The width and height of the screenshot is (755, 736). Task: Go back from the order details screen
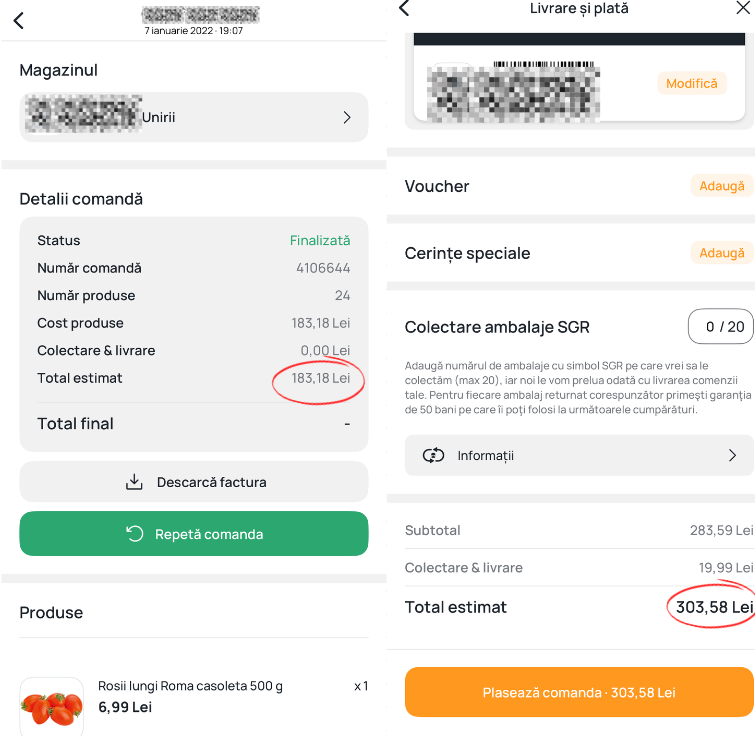18,21
